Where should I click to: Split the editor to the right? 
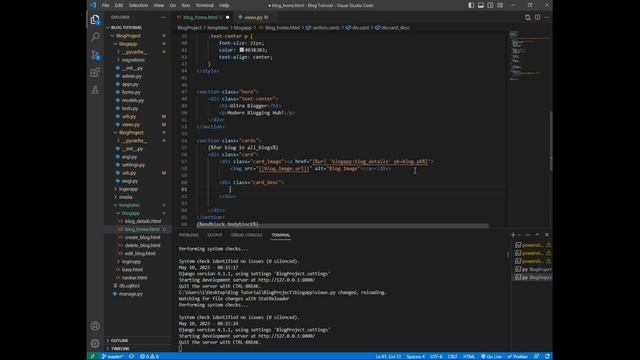[x=538, y=17]
